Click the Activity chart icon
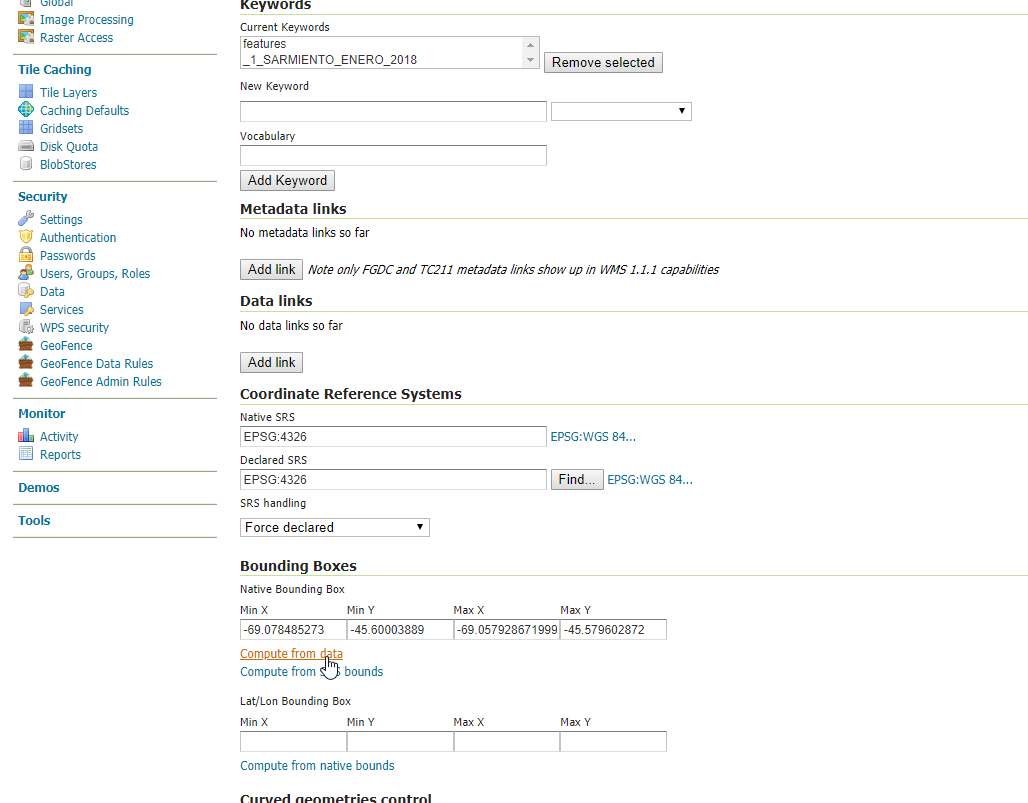Screen dimensions: 1028x803 [26, 436]
